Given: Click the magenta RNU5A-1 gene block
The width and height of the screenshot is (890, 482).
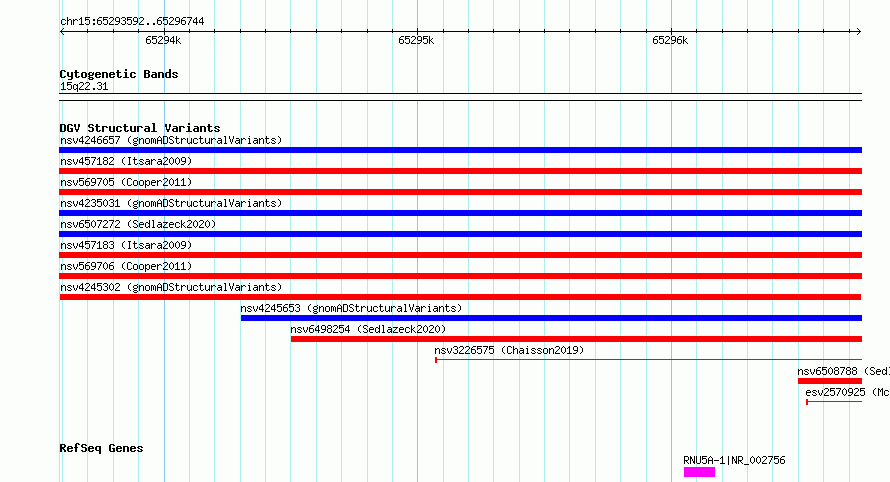Looking at the screenshot, I should 699,472.
